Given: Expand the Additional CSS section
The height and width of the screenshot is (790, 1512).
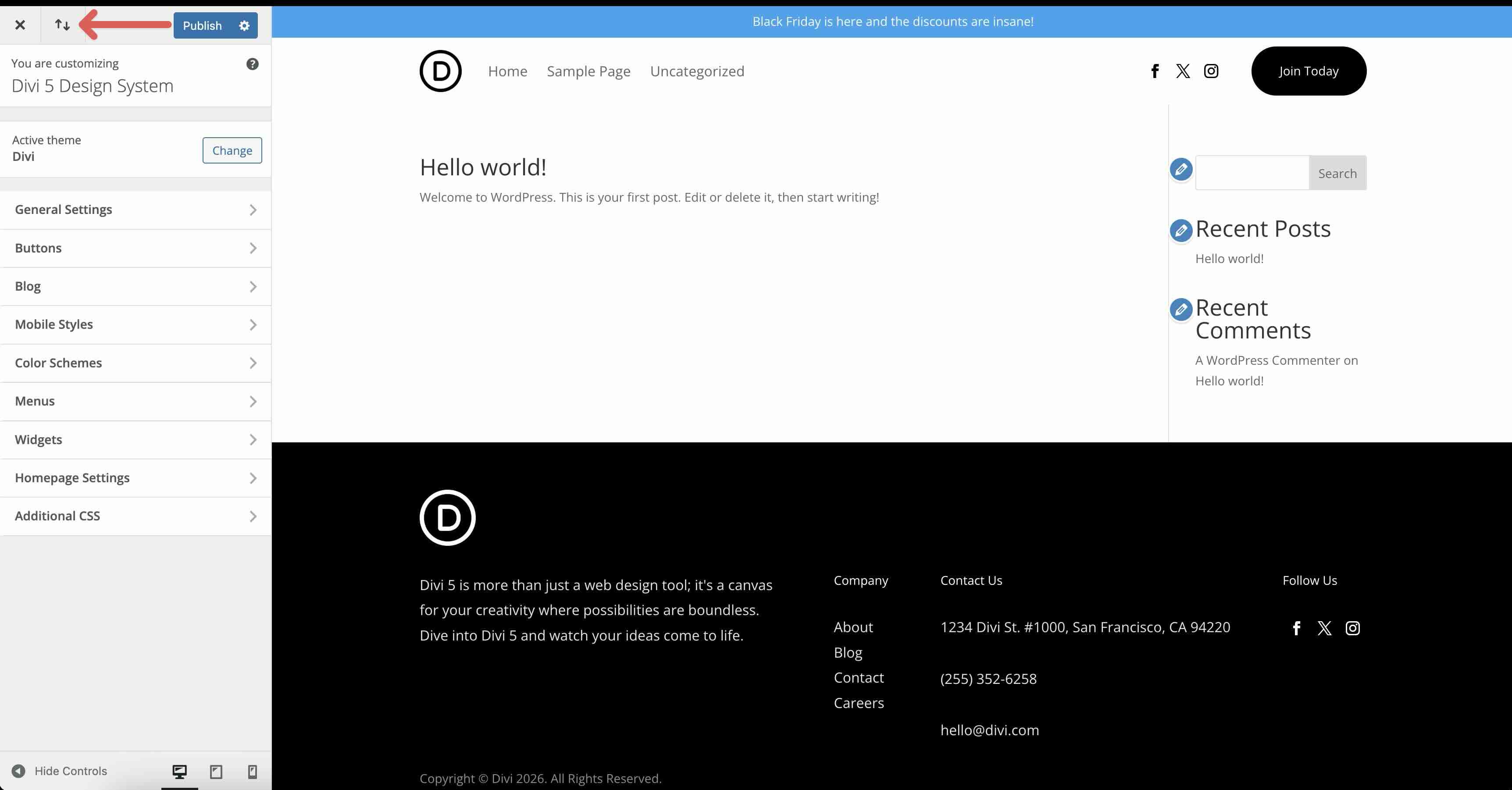Looking at the screenshot, I should tap(135, 516).
